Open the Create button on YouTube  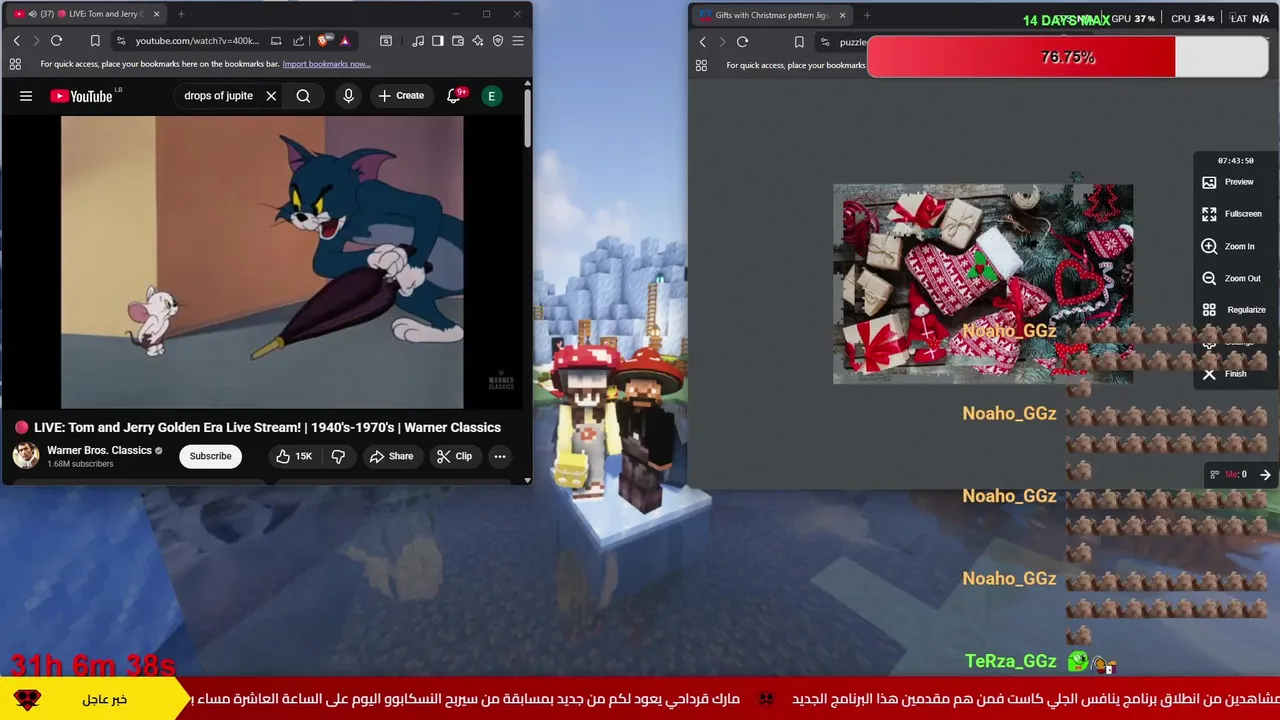tap(401, 96)
